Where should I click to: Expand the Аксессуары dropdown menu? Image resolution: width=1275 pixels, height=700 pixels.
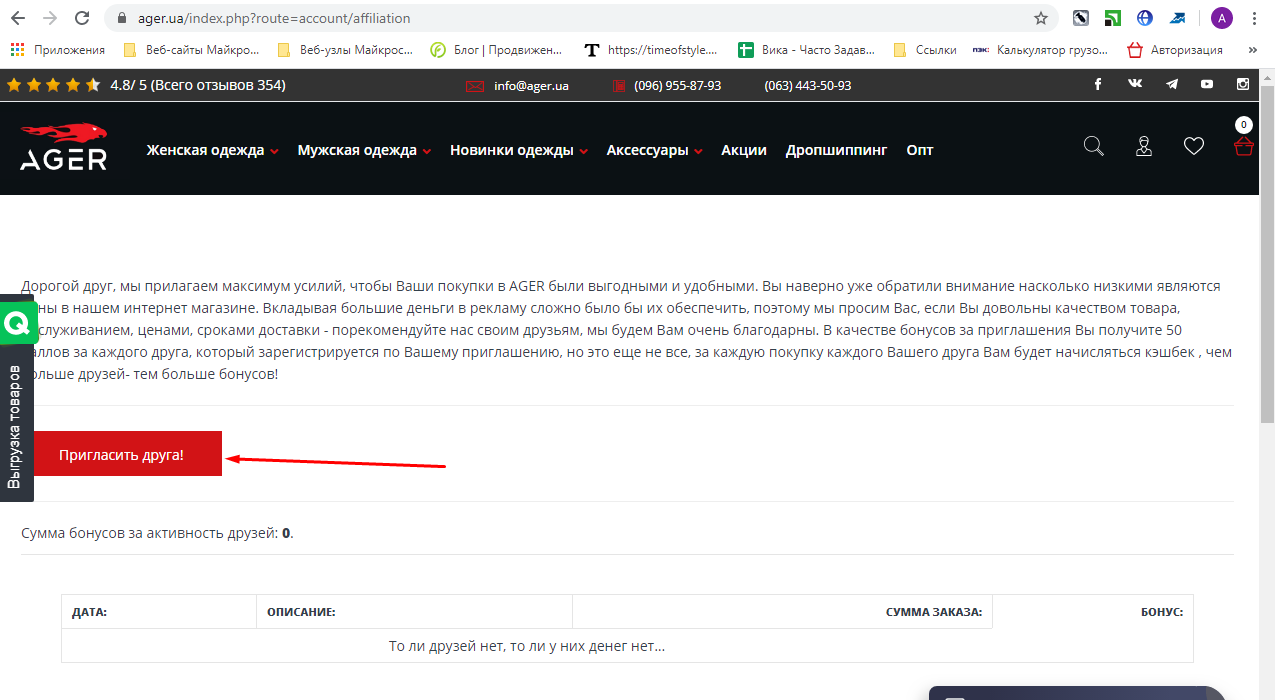point(654,150)
